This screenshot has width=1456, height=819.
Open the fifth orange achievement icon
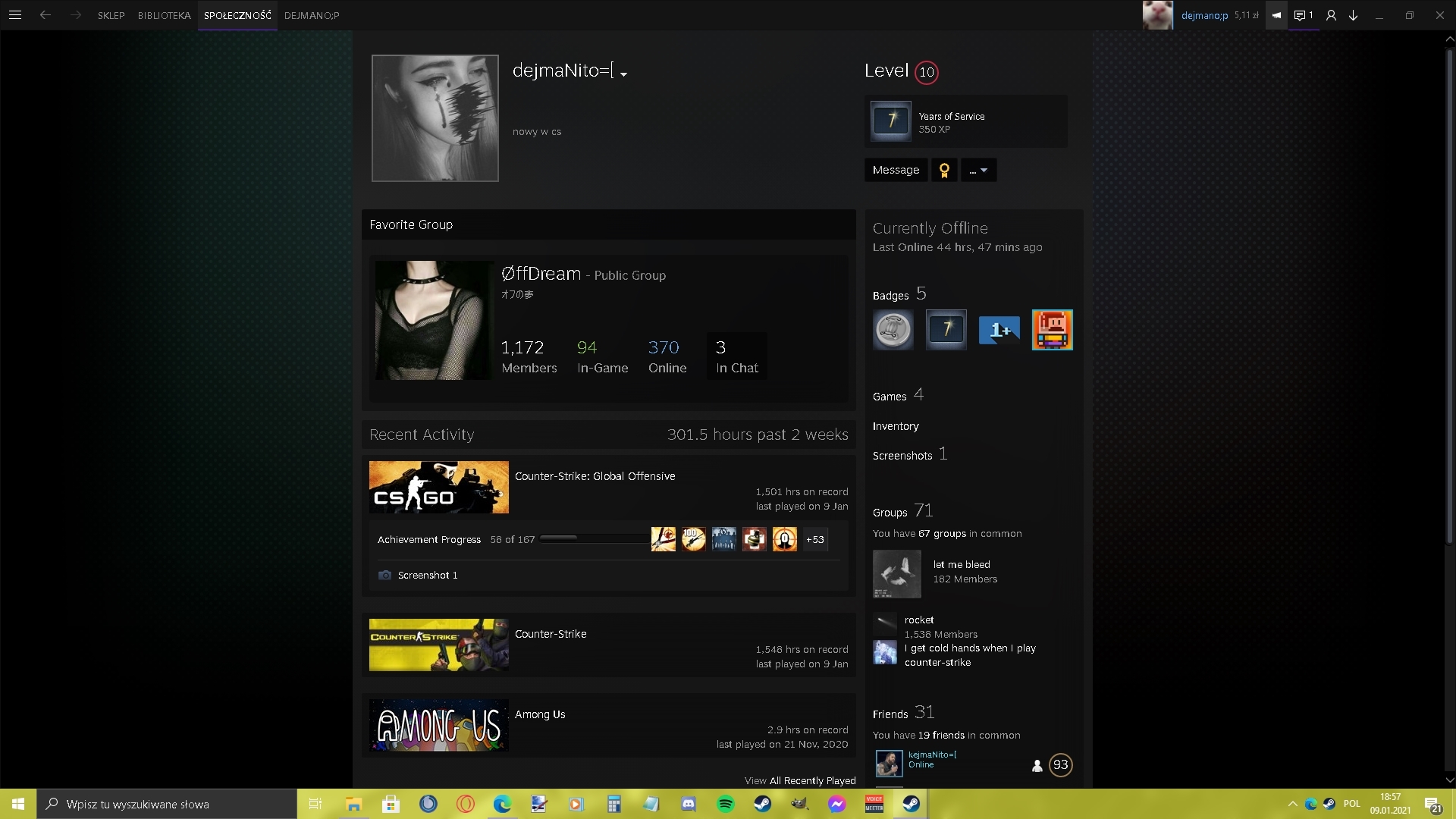(x=784, y=539)
